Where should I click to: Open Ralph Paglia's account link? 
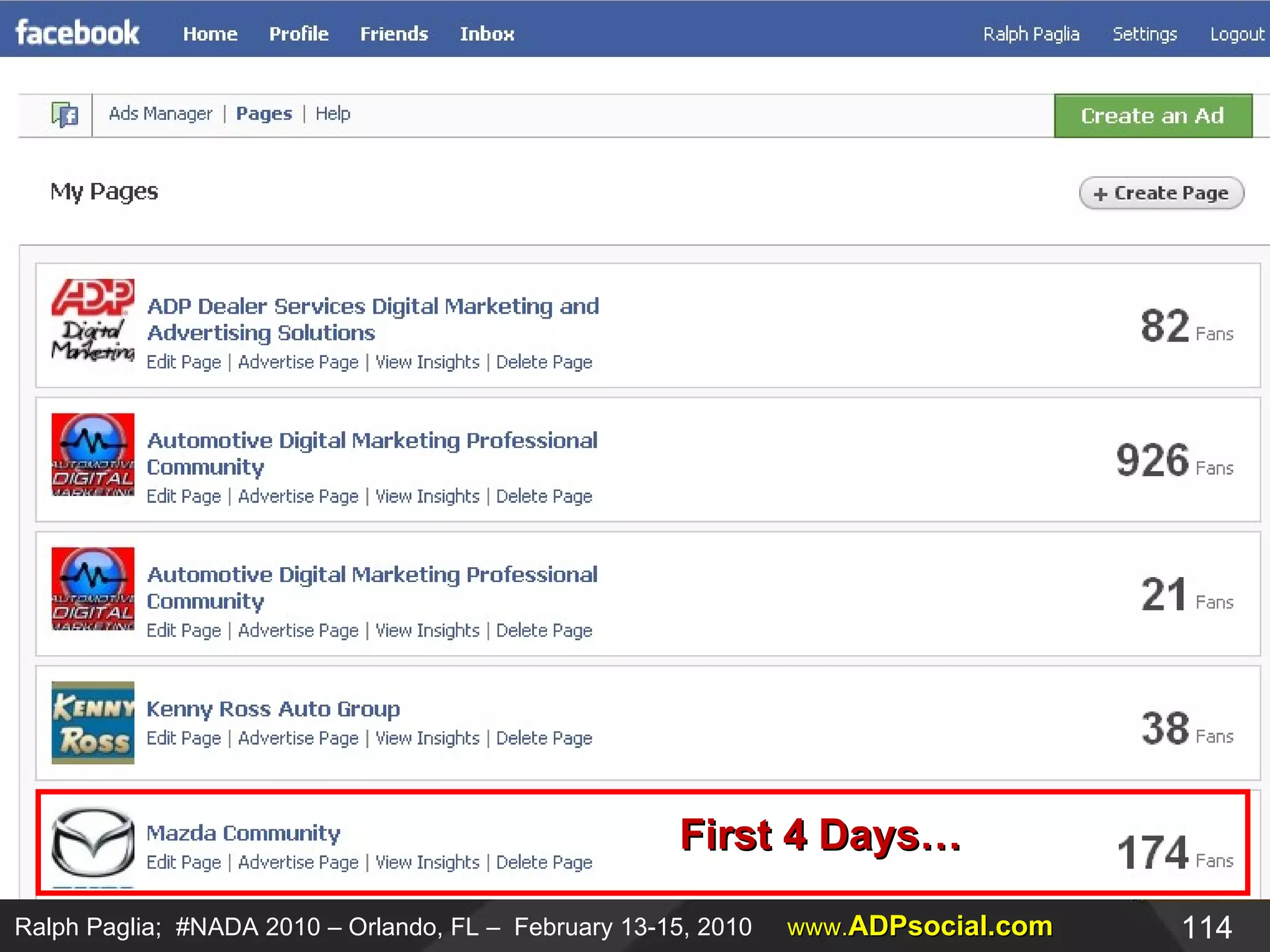click(x=1031, y=34)
